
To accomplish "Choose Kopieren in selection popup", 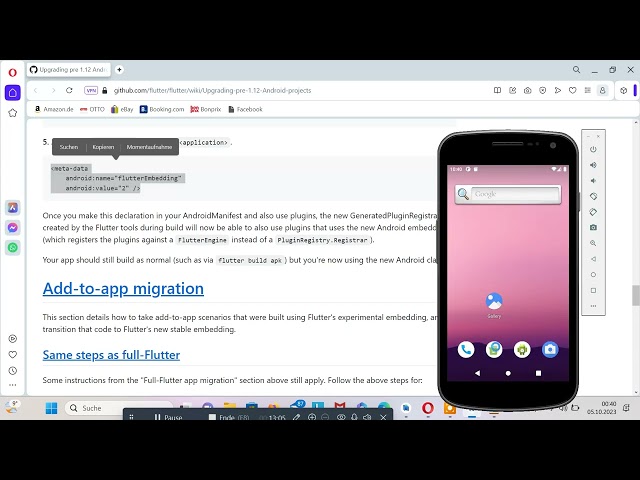I will point(103,147).
